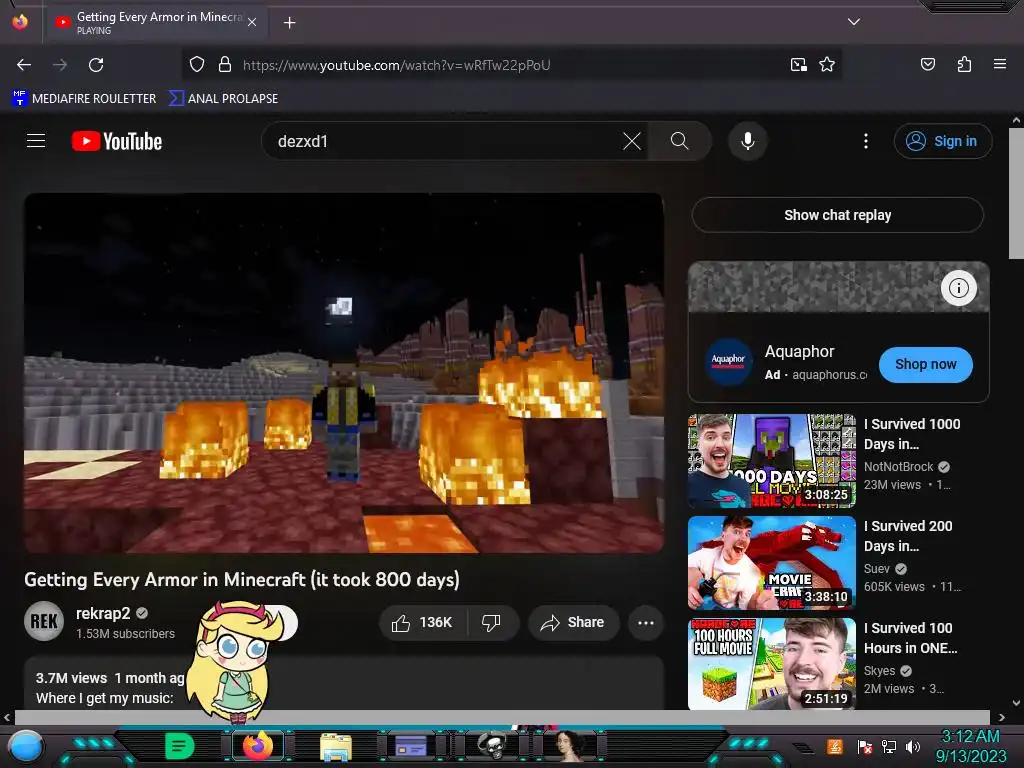Open the Start orb on the taskbar
This screenshot has width=1024, height=768.
tap(26, 747)
